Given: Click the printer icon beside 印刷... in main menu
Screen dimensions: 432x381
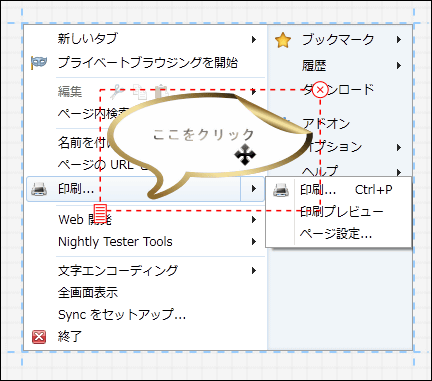Looking at the screenshot, I should pos(39,189).
